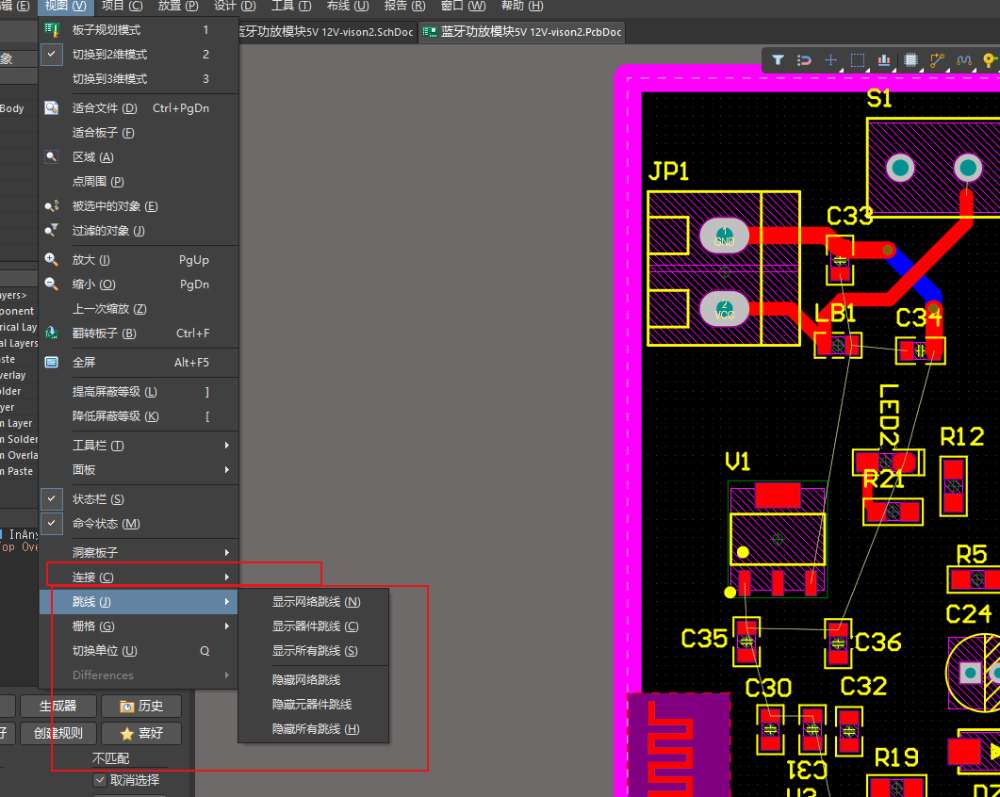Click the Zoom In (放大) magnifier icon

point(52,260)
